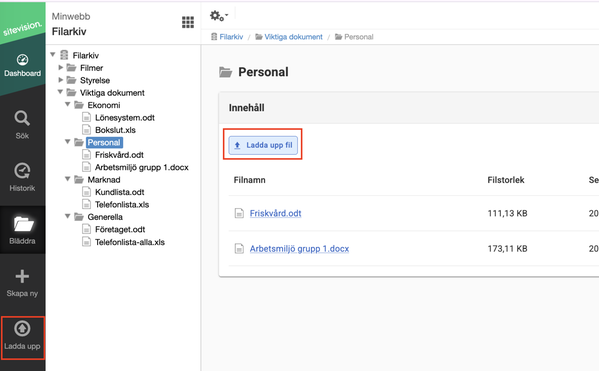Open the Dashboard from the sidebar
Image resolution: width=599 pixels, height=371 pixels.
pos(22,65)
